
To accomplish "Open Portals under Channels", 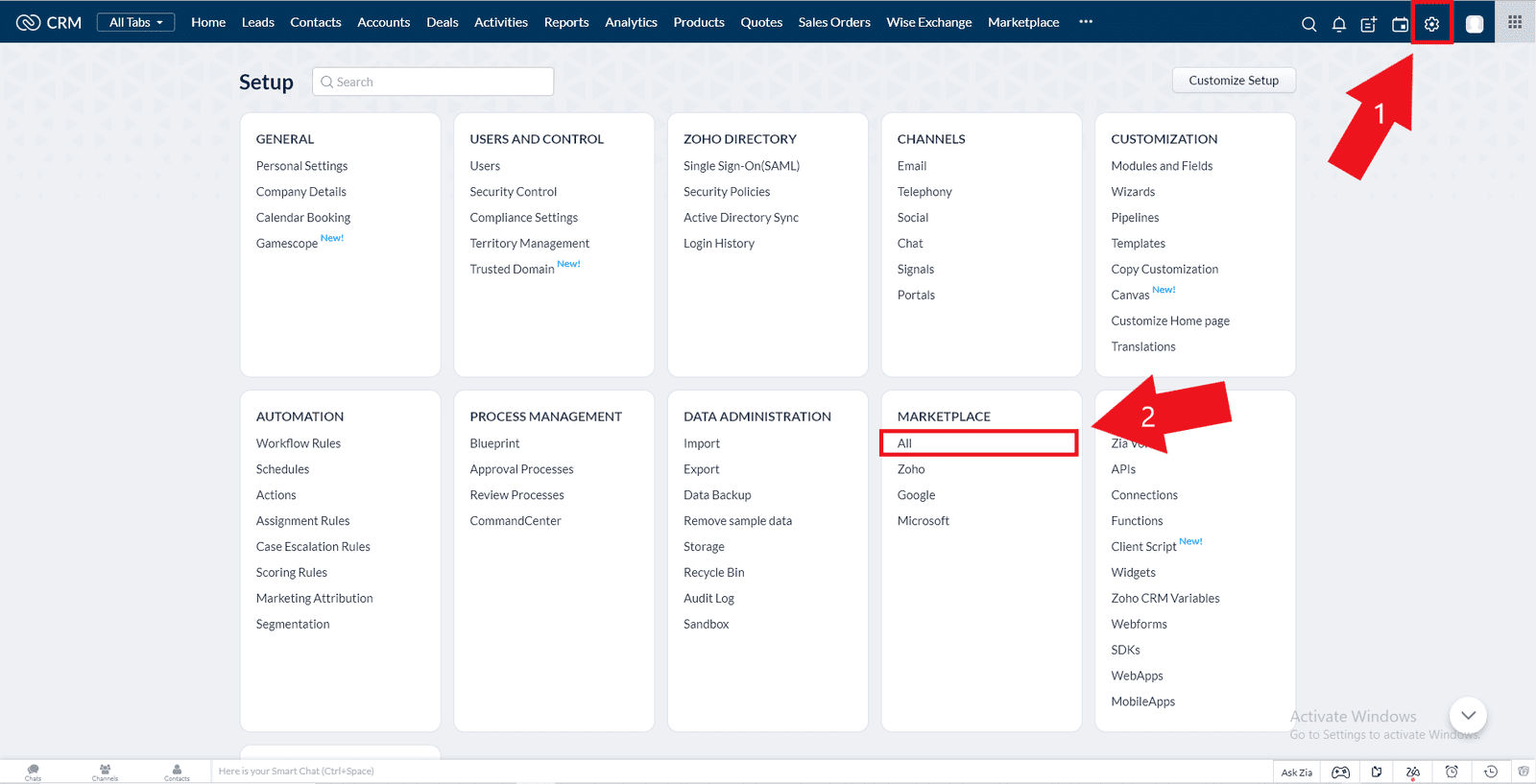I will [916, 296].
